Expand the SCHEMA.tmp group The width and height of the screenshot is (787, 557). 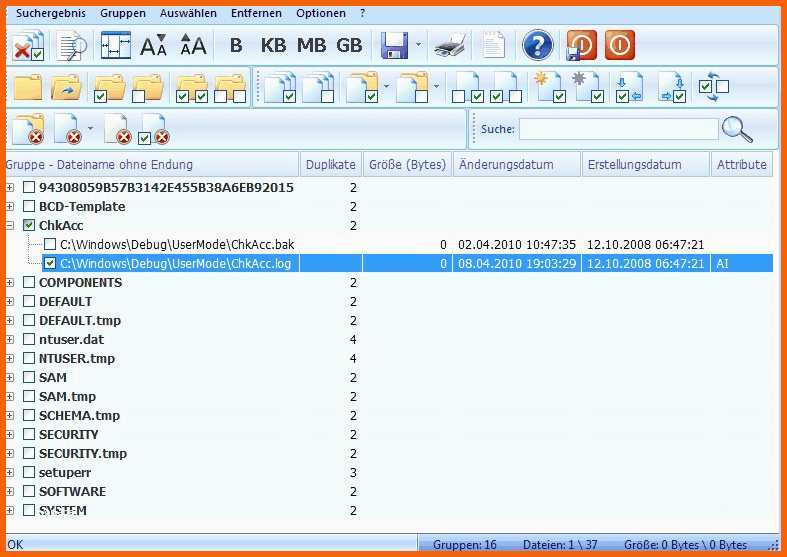point(10,415)
